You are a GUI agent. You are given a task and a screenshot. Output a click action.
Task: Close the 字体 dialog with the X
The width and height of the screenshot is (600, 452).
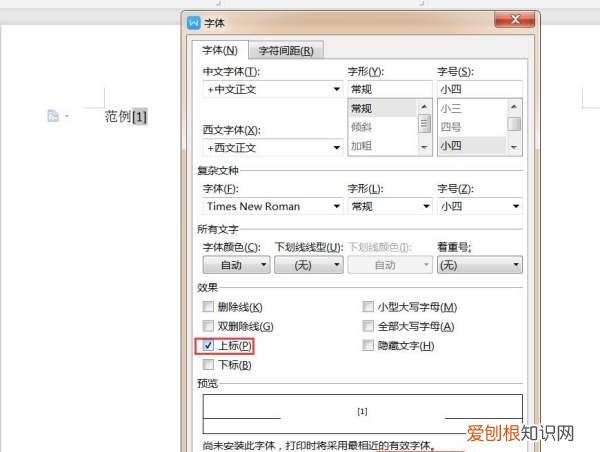(x=515, y=19)
